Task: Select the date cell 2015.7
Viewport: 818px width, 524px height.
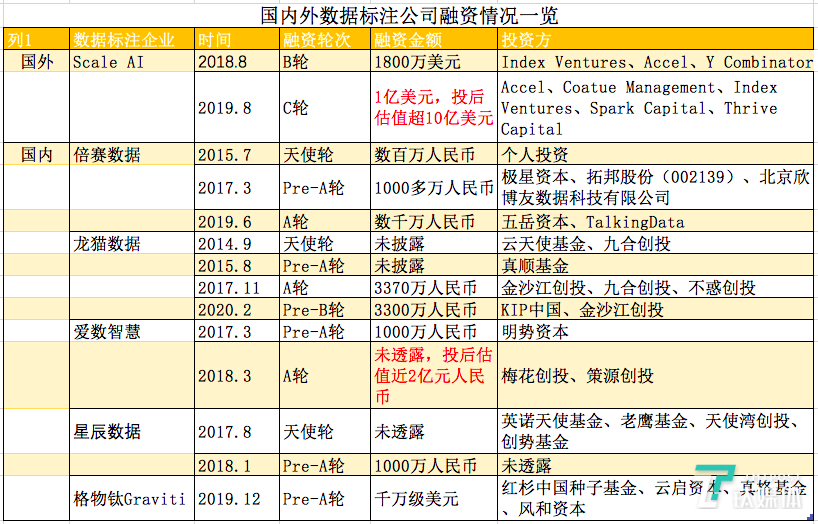Action: pos(237,154)
